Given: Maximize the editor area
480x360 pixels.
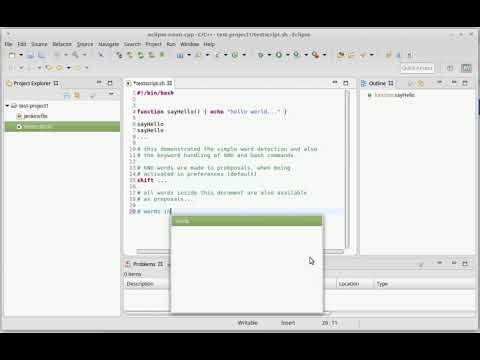Looking at the screenshot, I should click(346, 83).
